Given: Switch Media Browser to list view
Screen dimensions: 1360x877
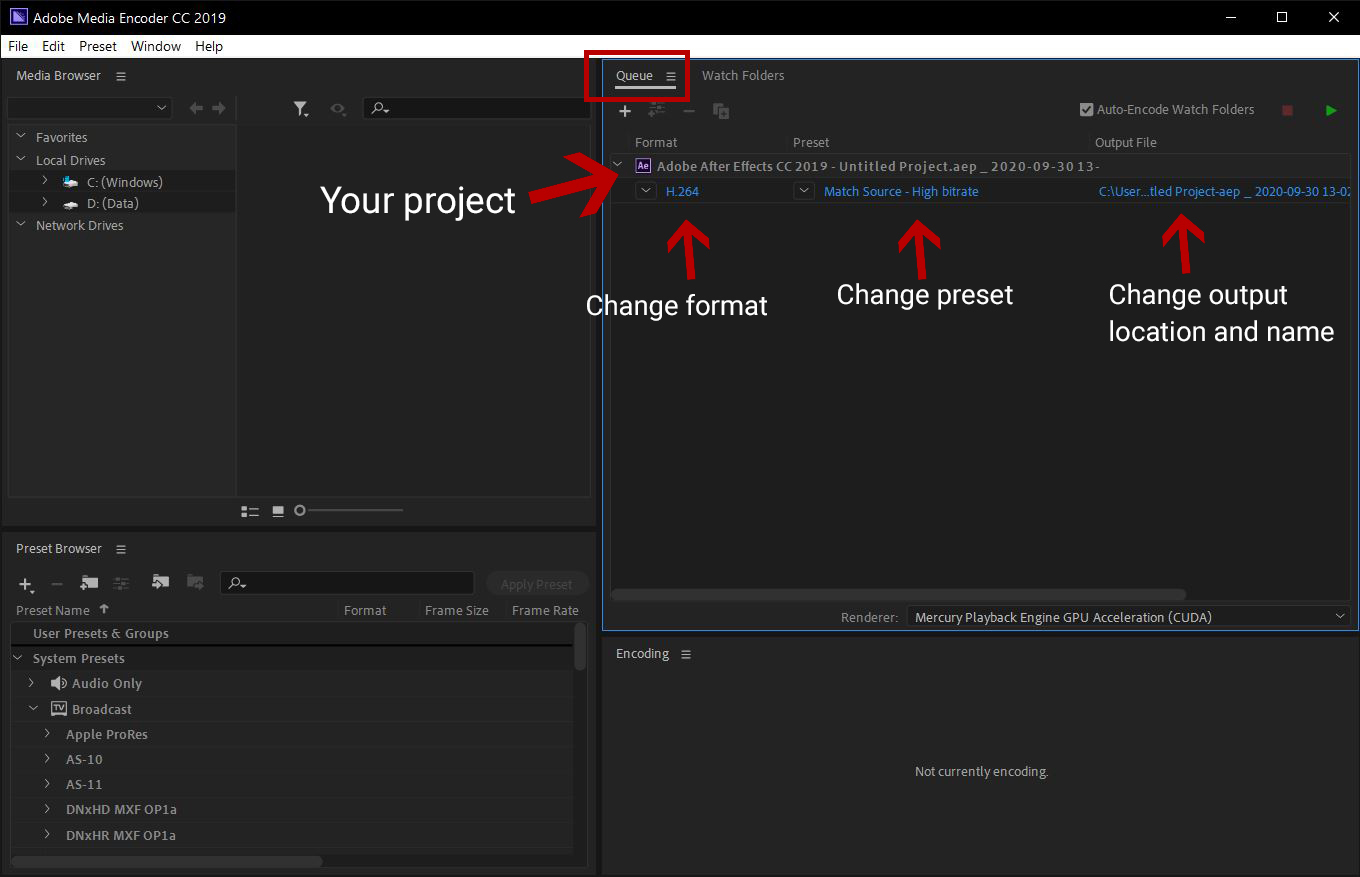Looking at the screenshot, I should [x=250, y=511].
